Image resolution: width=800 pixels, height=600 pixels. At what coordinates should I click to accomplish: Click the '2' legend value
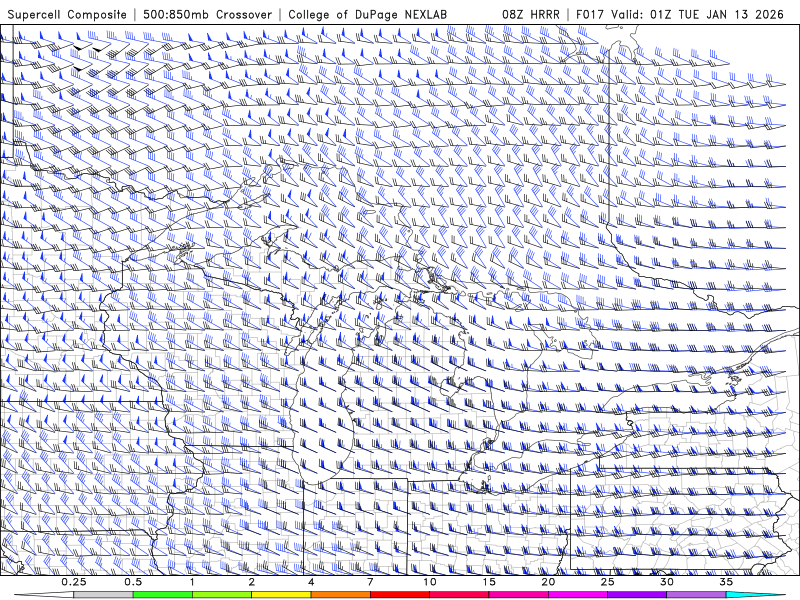[252, 582]
